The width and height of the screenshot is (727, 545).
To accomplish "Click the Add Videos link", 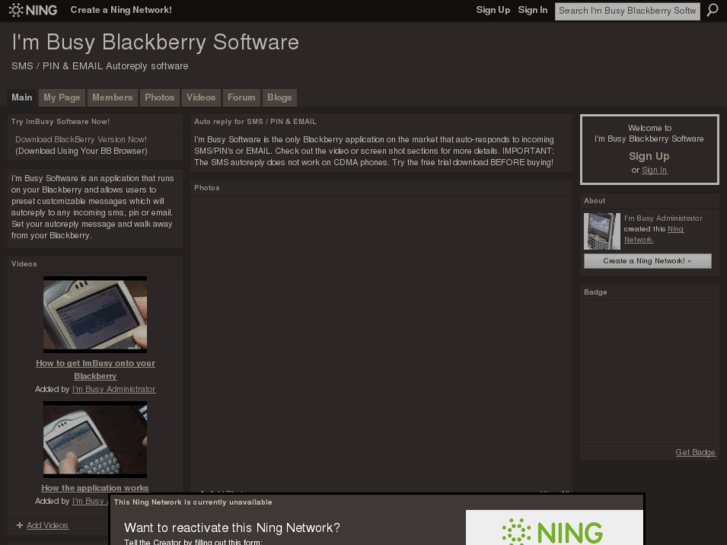I will pyautogui.click(x=47, y=525).
